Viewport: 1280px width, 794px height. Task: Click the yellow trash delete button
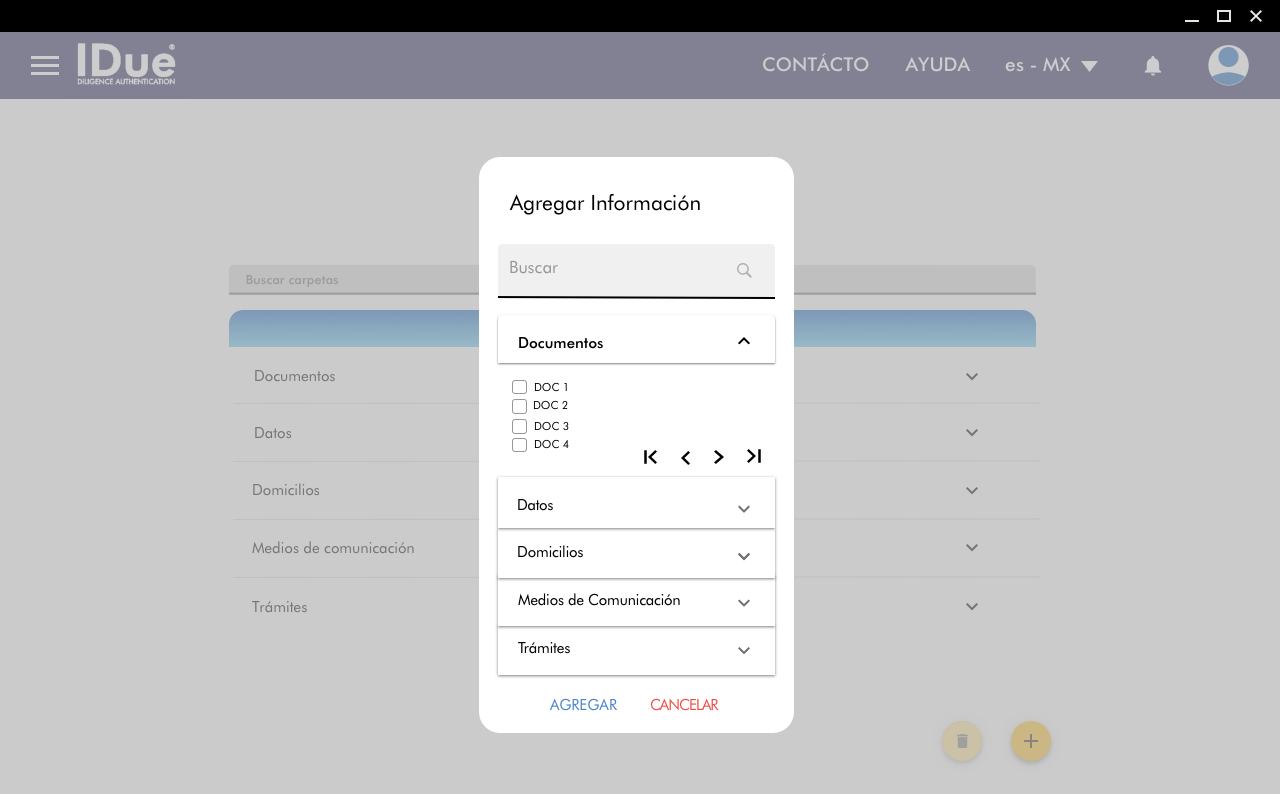coord(962,741)
